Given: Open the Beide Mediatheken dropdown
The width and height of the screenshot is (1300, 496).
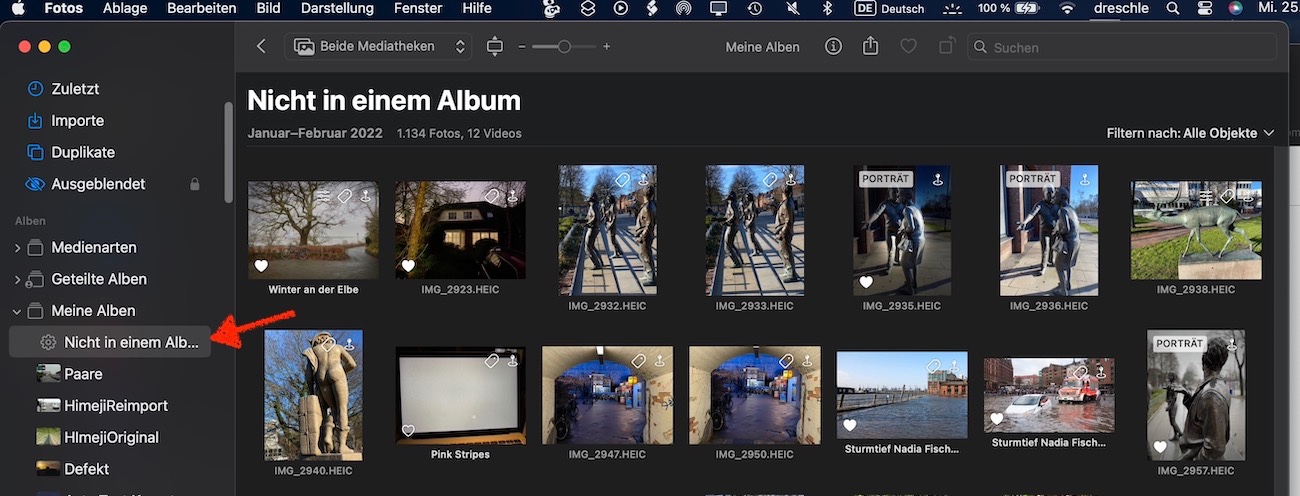Looking at the screenshot, I should pyautogui.click(x=379, y=47).
